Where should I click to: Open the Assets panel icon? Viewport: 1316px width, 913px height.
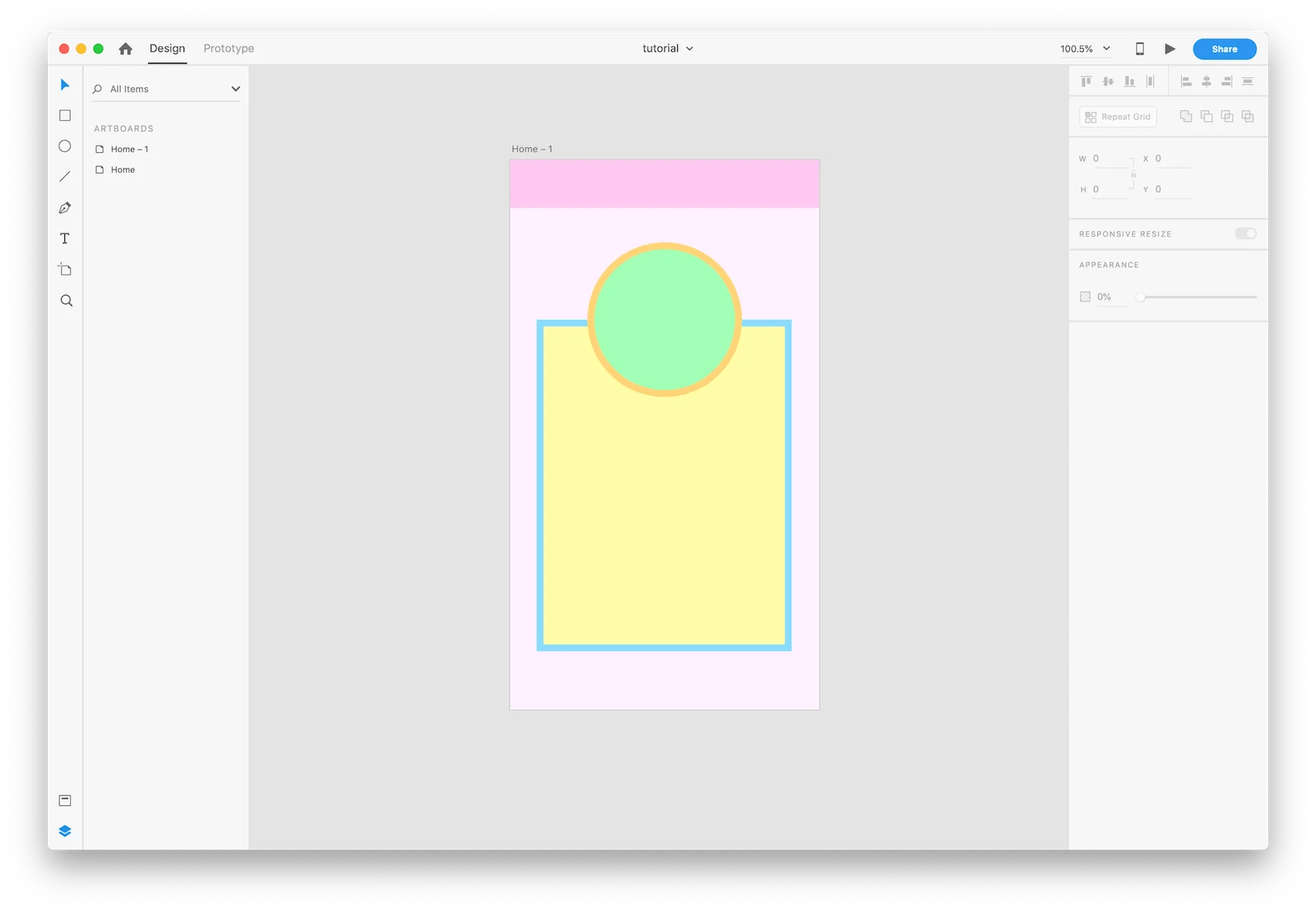(x=65, y=800)
